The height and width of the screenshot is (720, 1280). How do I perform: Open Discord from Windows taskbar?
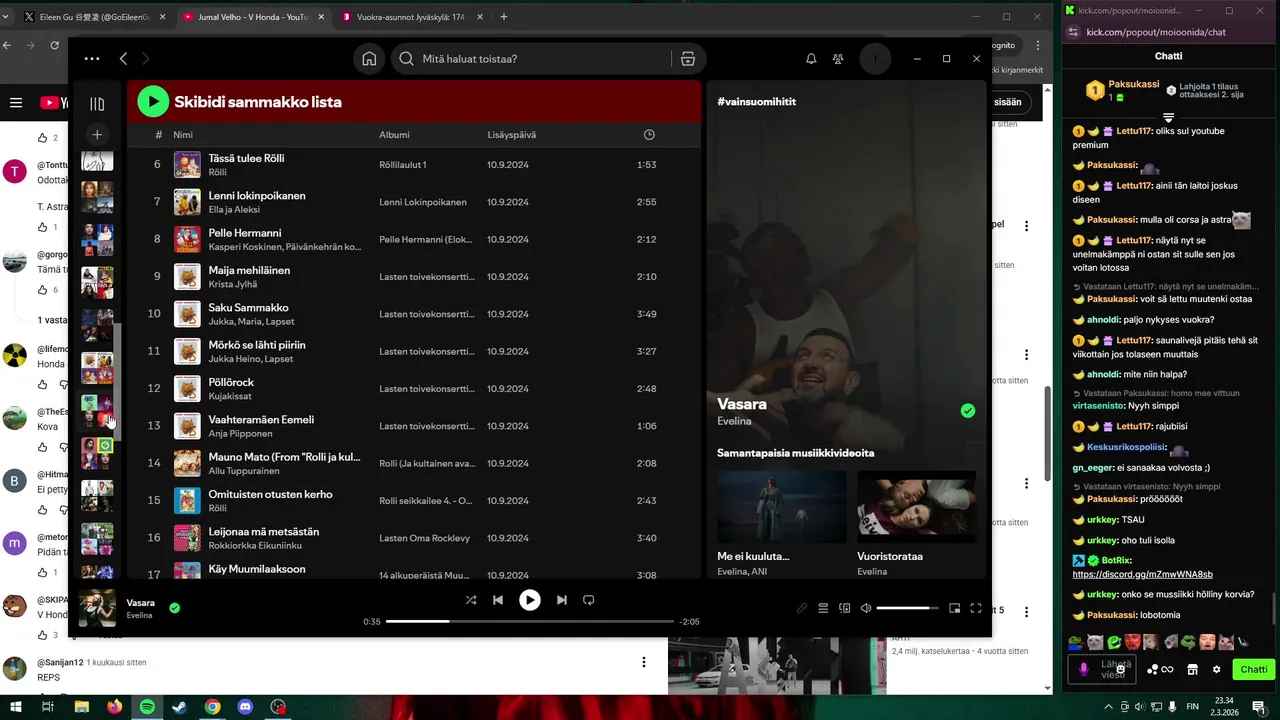pos(245,707)
